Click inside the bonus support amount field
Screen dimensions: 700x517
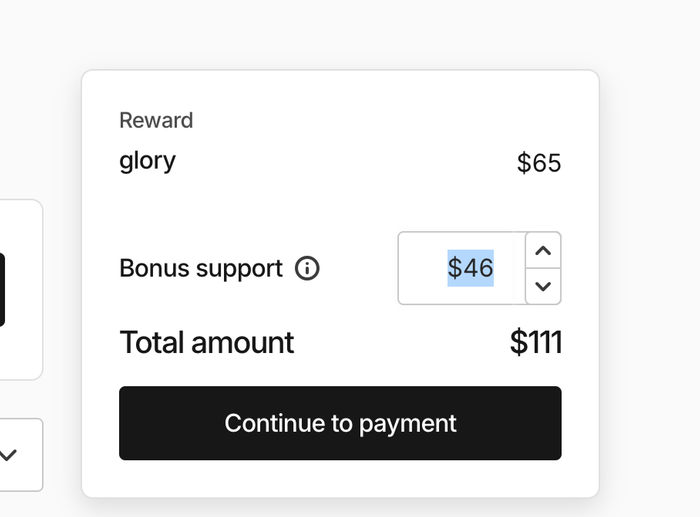coord(462,268)
